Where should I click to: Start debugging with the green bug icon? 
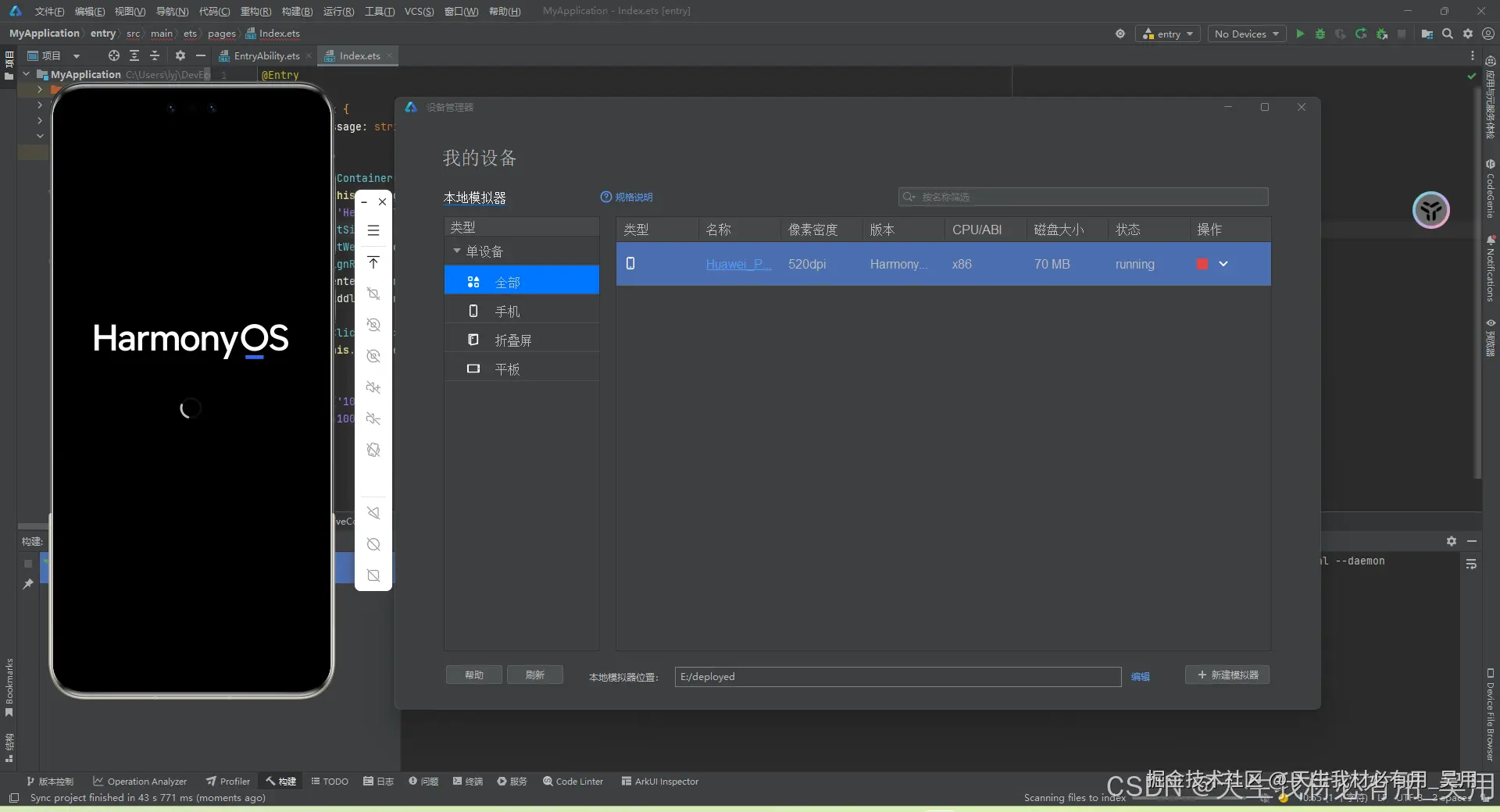1320,34
